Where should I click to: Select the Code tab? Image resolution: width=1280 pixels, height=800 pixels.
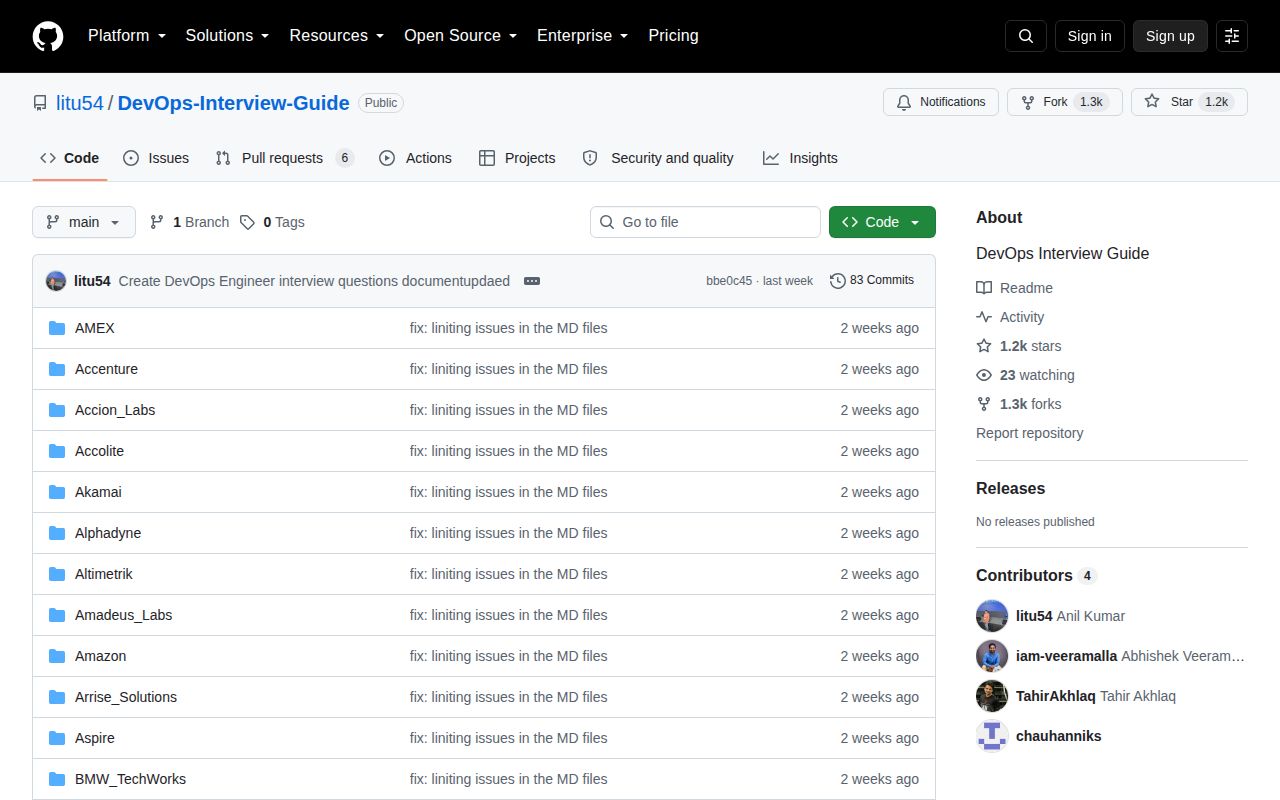coord(70,158)
